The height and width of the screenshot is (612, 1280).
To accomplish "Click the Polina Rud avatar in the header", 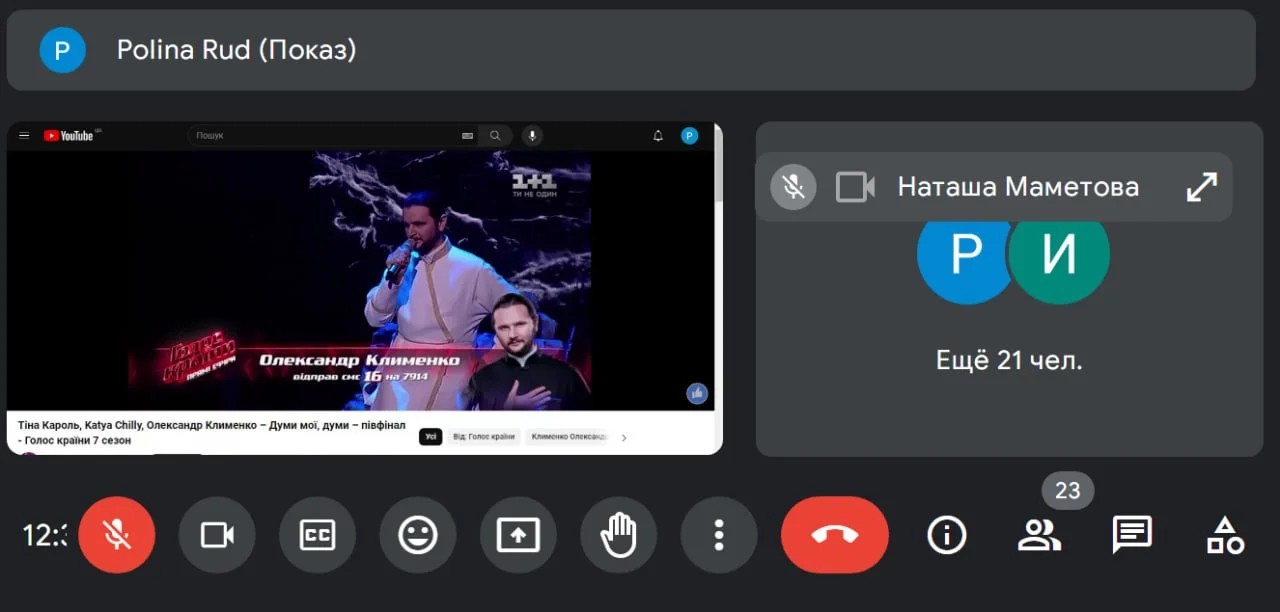I will [x=62, y=50].
